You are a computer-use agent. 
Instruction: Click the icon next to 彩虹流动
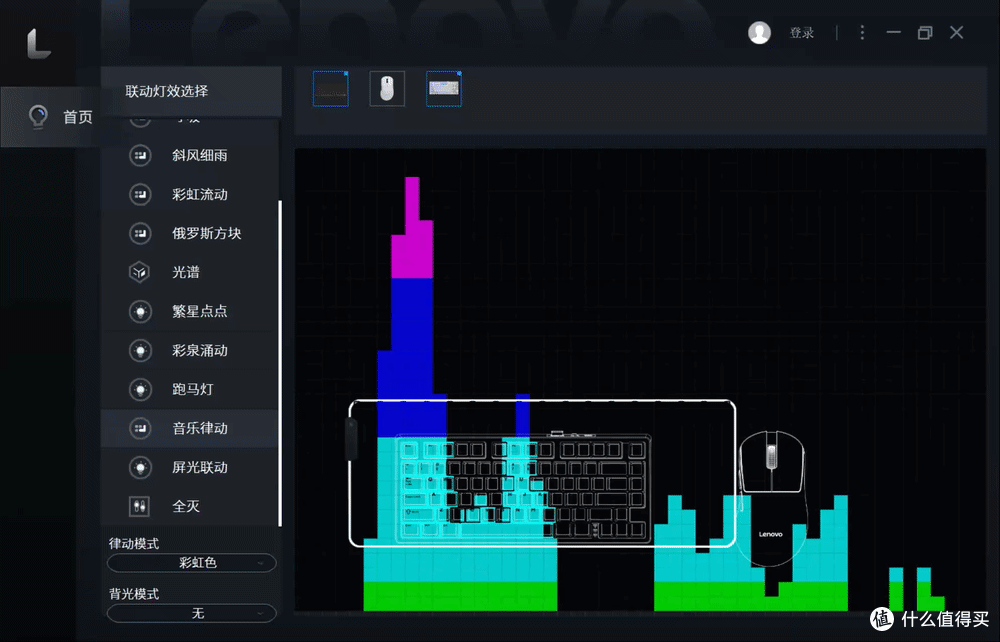[x=140, y=194]
